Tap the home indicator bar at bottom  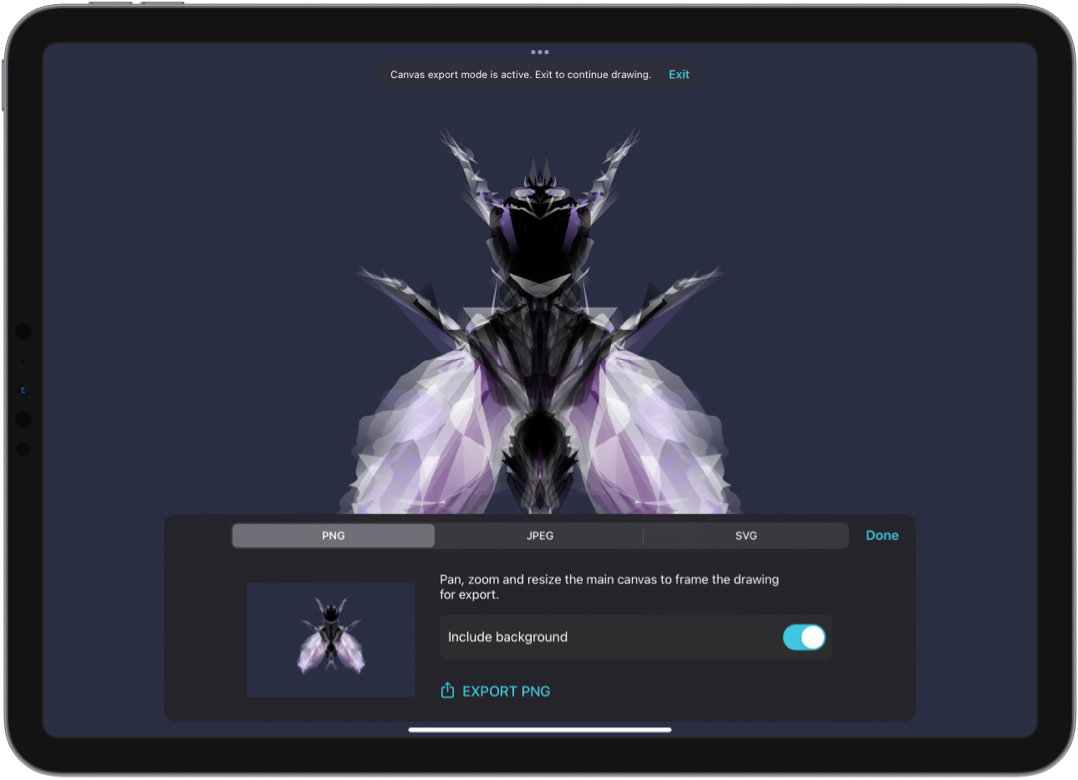[x=540, y=730]
